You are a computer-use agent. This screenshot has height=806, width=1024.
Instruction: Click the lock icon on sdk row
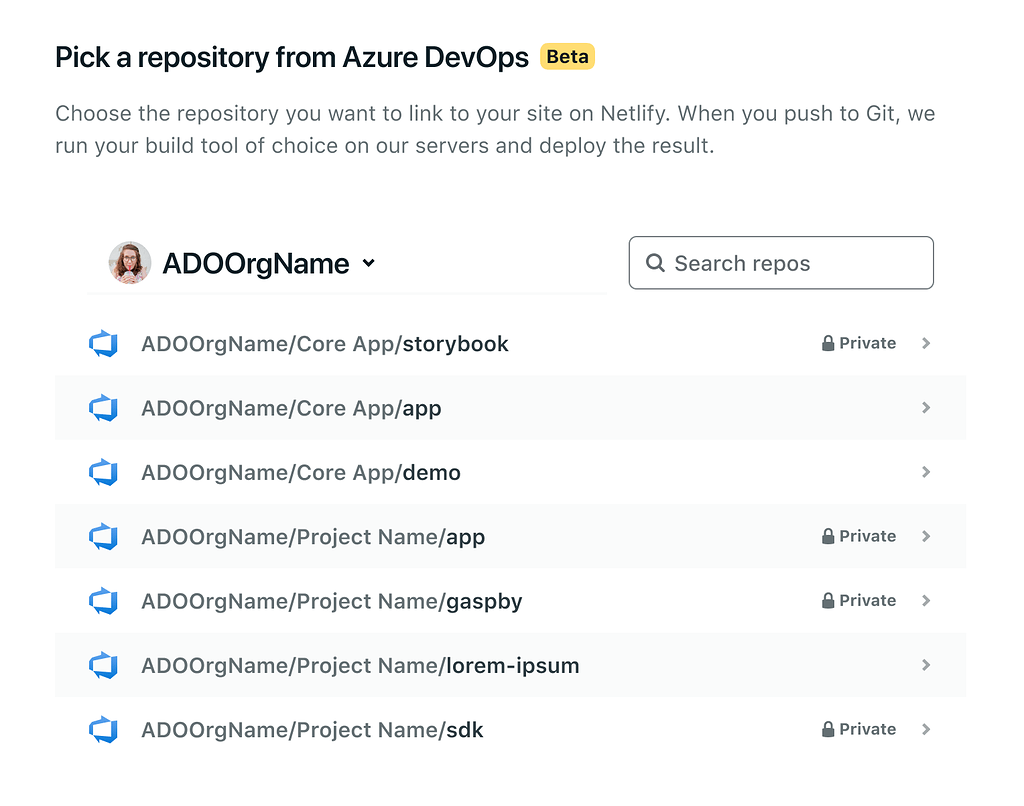click(828, 729)
